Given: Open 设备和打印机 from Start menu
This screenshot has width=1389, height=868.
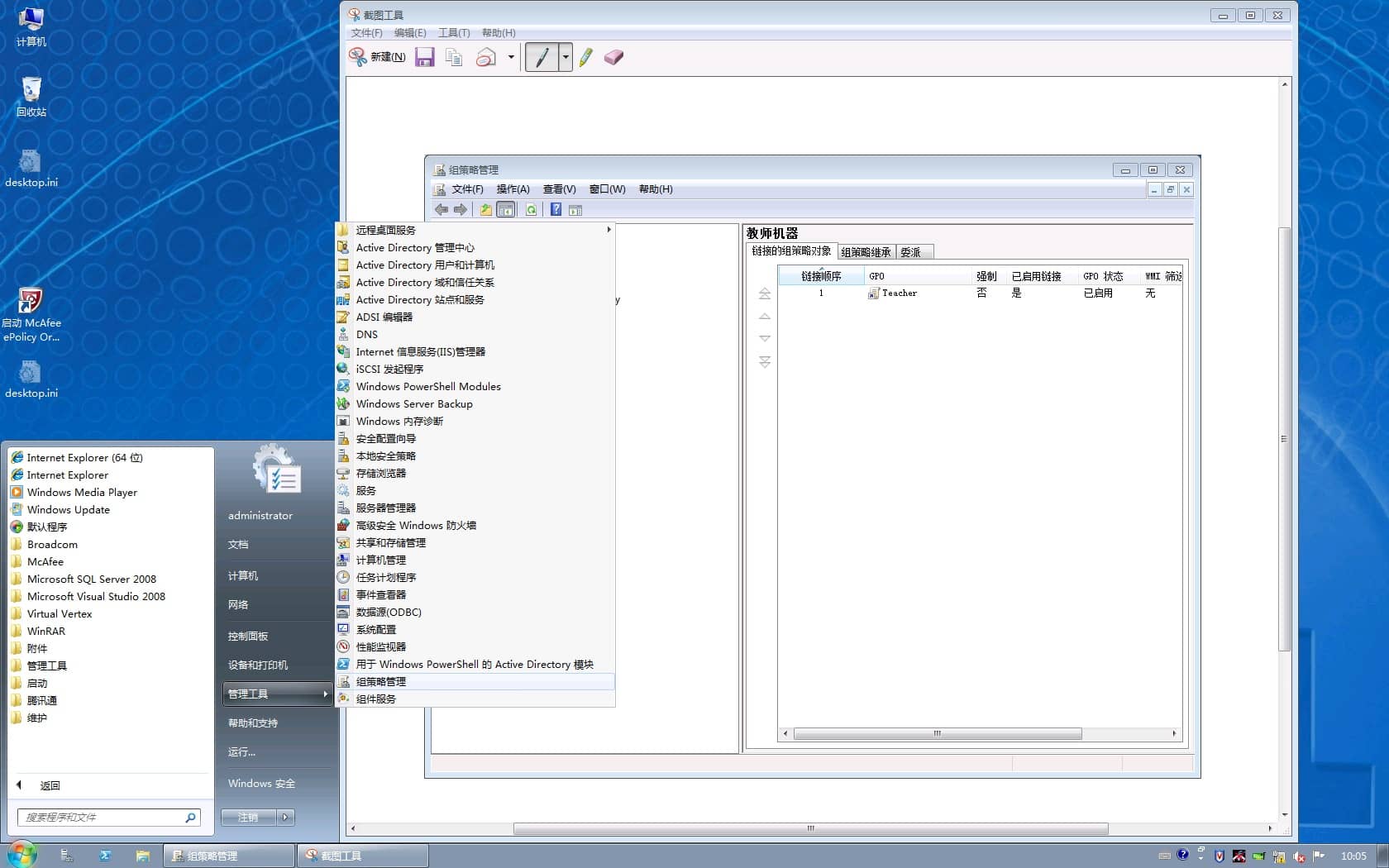Looking at the screenshot, I should coord(277,665).
